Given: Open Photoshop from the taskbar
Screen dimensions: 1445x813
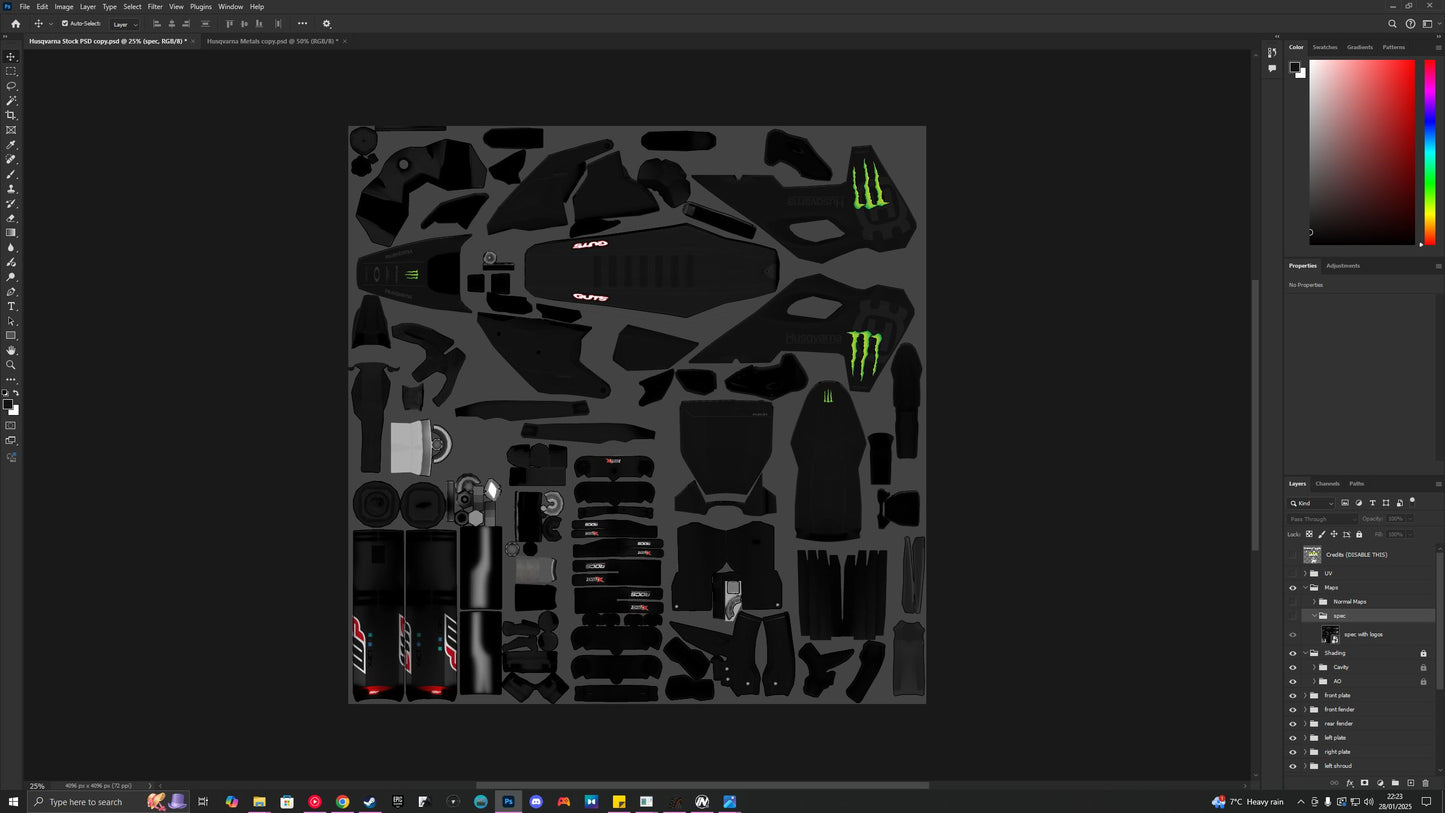Looking at the screenshot, I should tap(508, 801).
